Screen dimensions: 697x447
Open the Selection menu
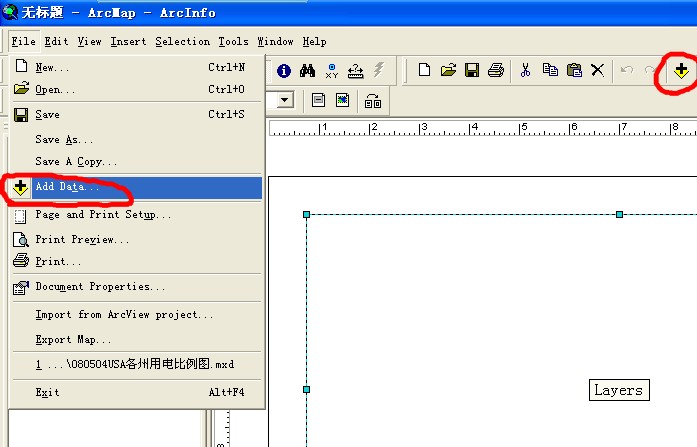tap(182, 41)
